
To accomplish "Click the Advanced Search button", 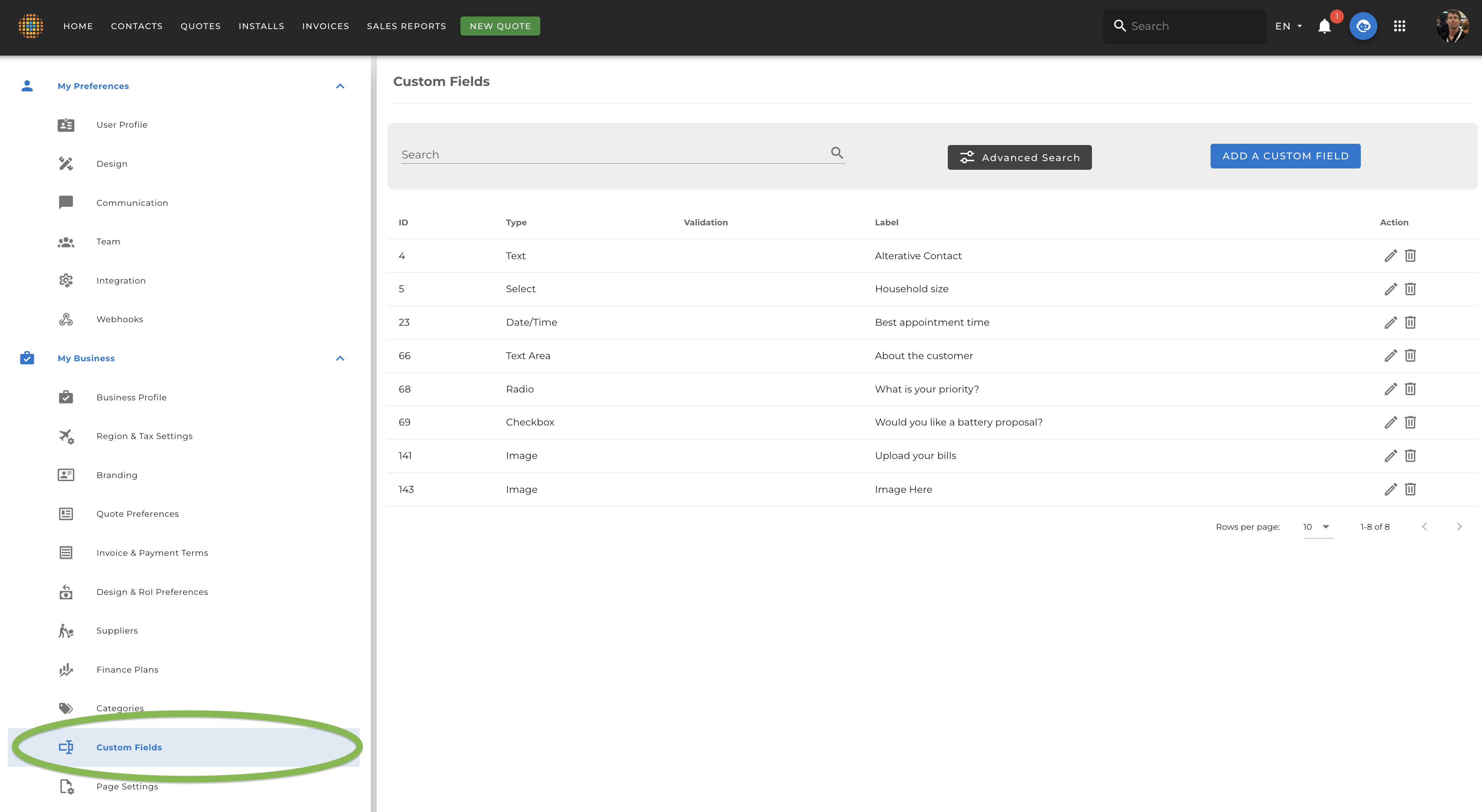I will (x=1019, y=157).
